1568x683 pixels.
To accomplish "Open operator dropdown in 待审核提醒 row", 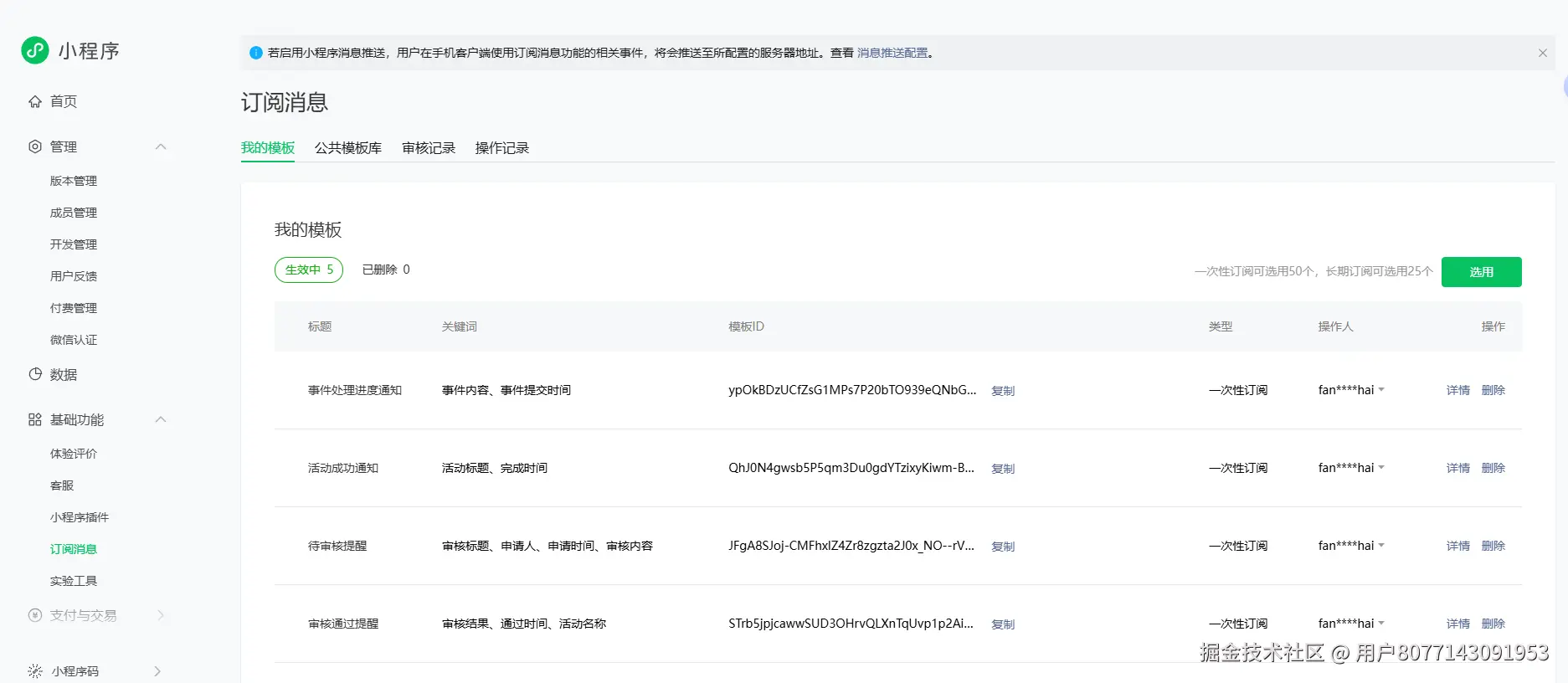I will tap(1381, 546).
